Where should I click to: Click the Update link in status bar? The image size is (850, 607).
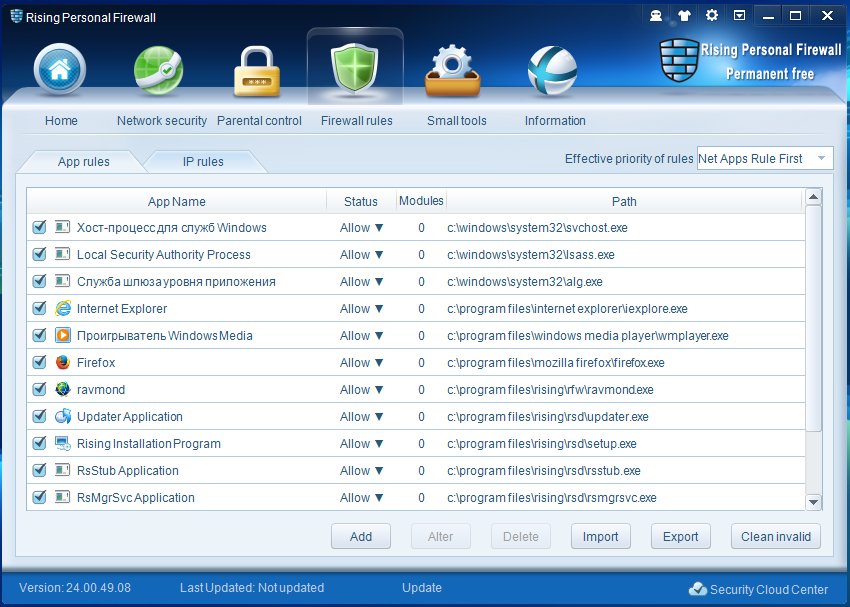422,587
